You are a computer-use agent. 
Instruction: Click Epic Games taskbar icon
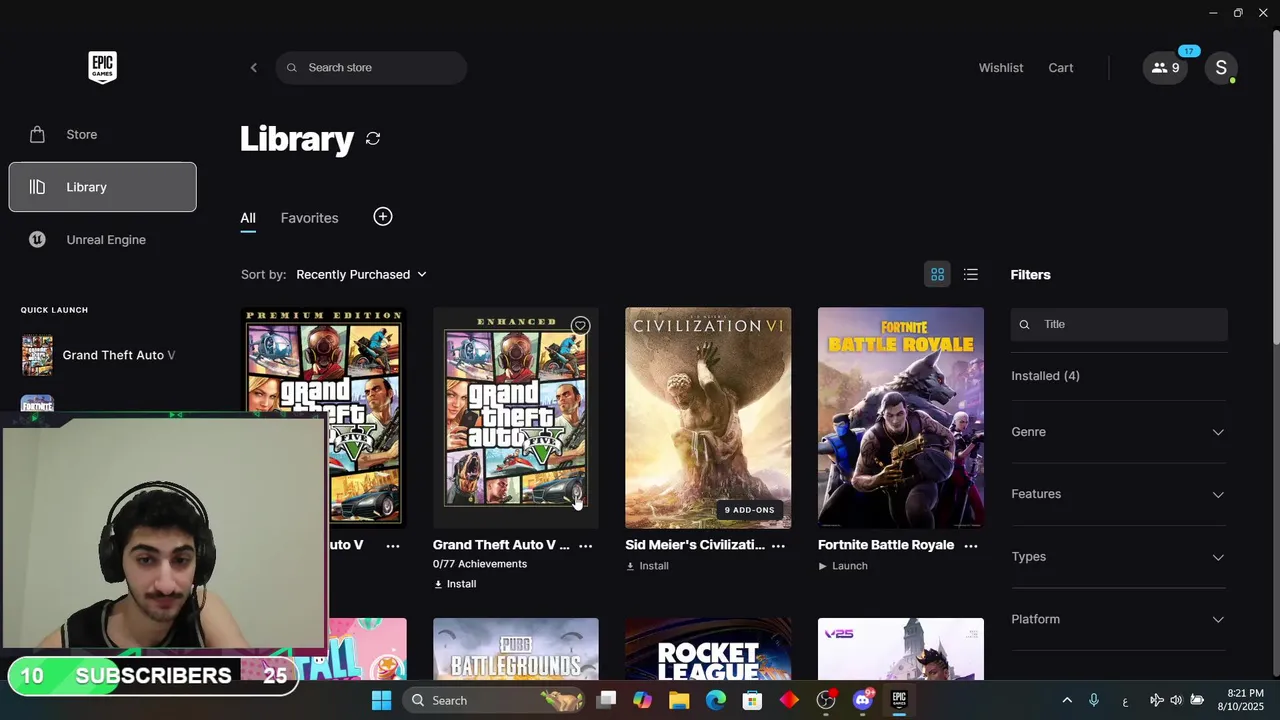click(x=899, y=700)
